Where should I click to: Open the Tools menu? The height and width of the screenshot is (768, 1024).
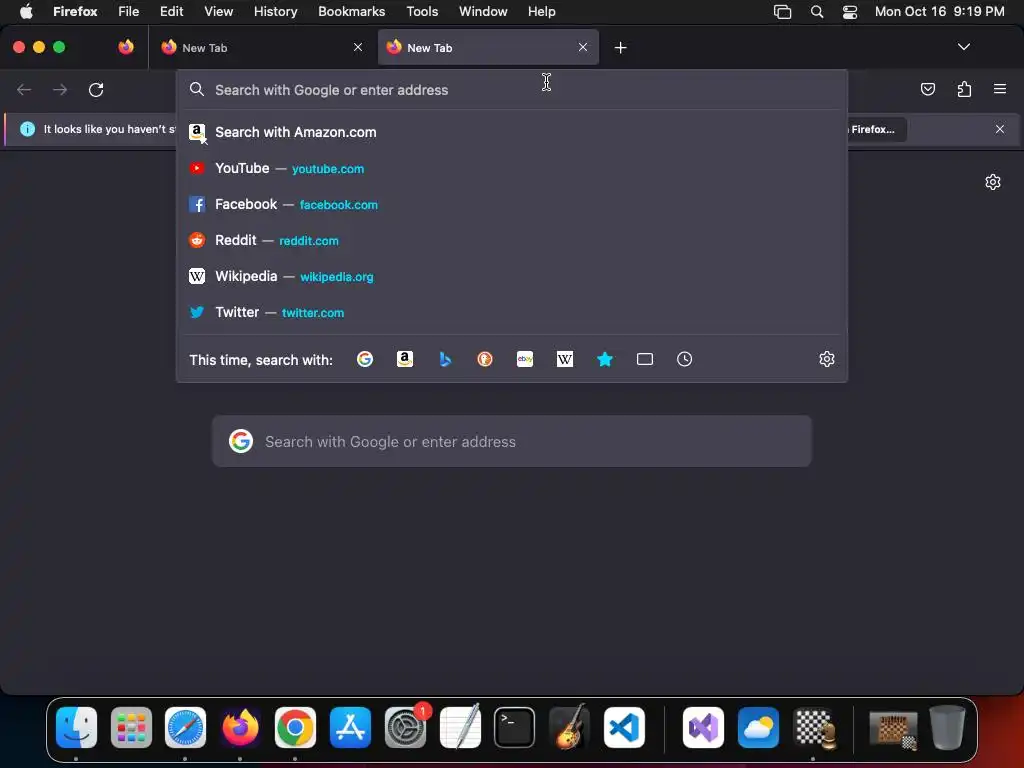(423, 11)
